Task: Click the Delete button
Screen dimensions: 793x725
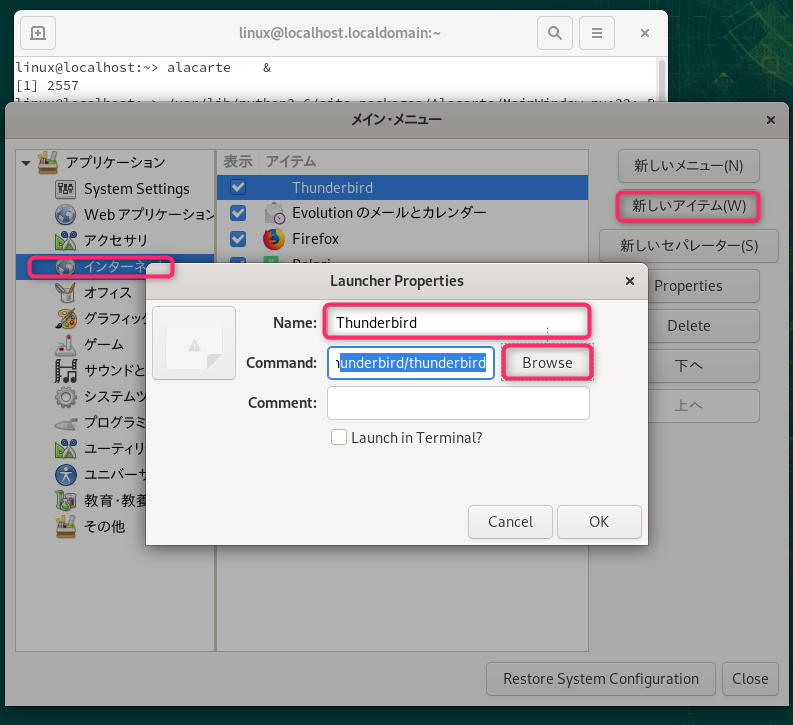Action: pyautogui.click(x=703, y=326)
